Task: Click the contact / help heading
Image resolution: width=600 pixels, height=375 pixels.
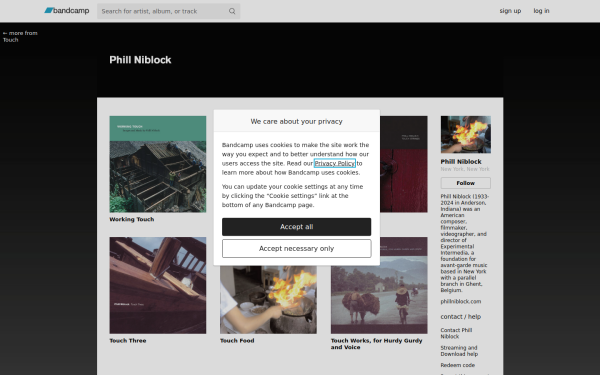Action: 460,317
